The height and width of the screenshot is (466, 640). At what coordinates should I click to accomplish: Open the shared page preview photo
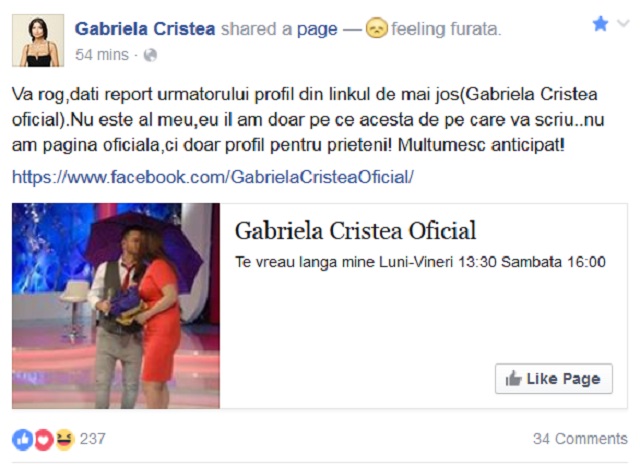coord(116,306)
